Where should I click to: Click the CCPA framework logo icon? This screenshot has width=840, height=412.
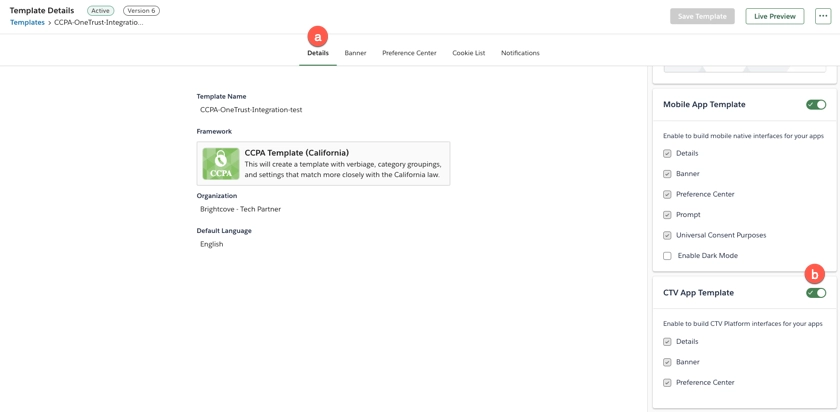[221, 163]
